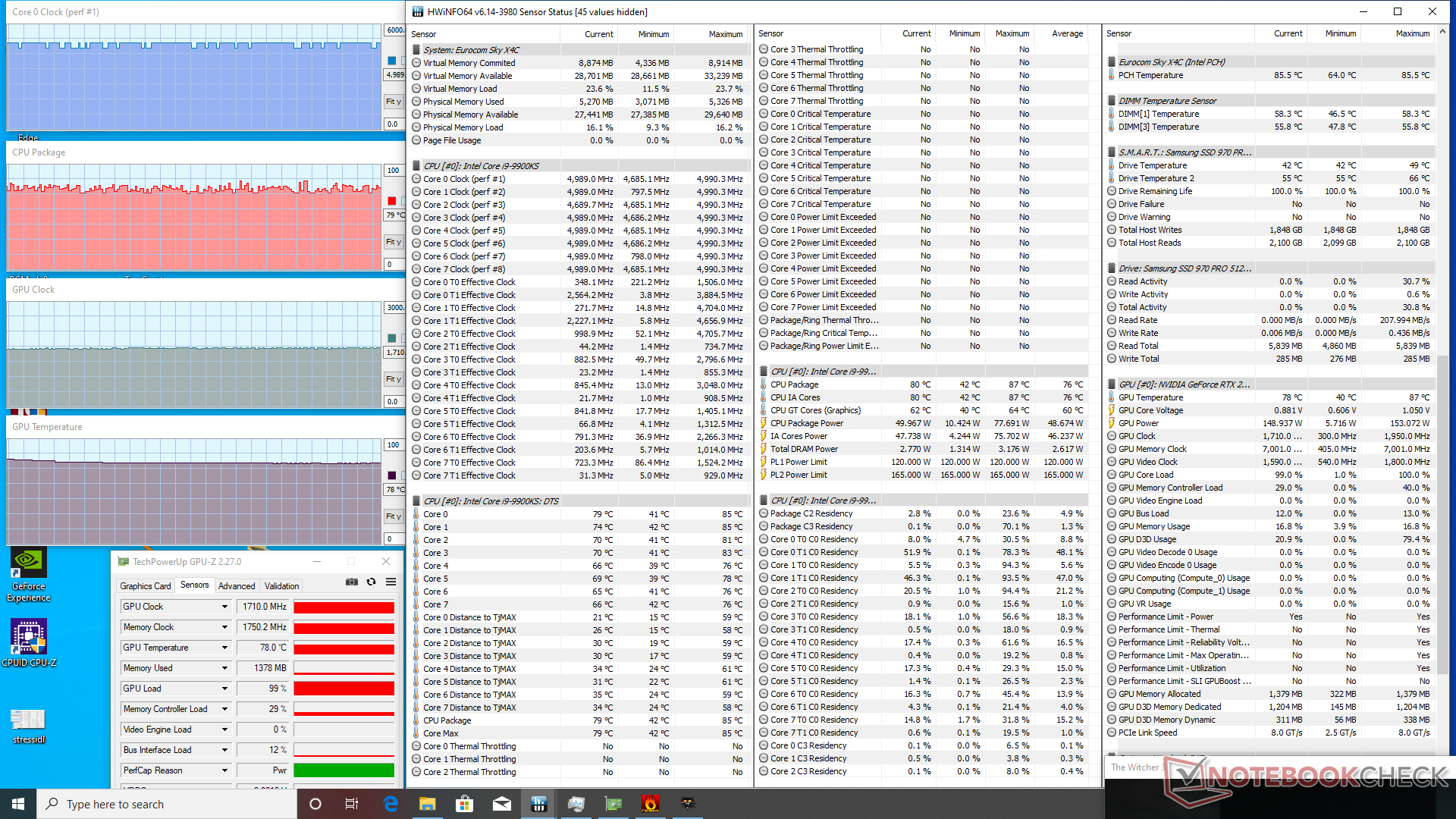Open the Bus Interface Load dropdown

click(x=224, y=750)
